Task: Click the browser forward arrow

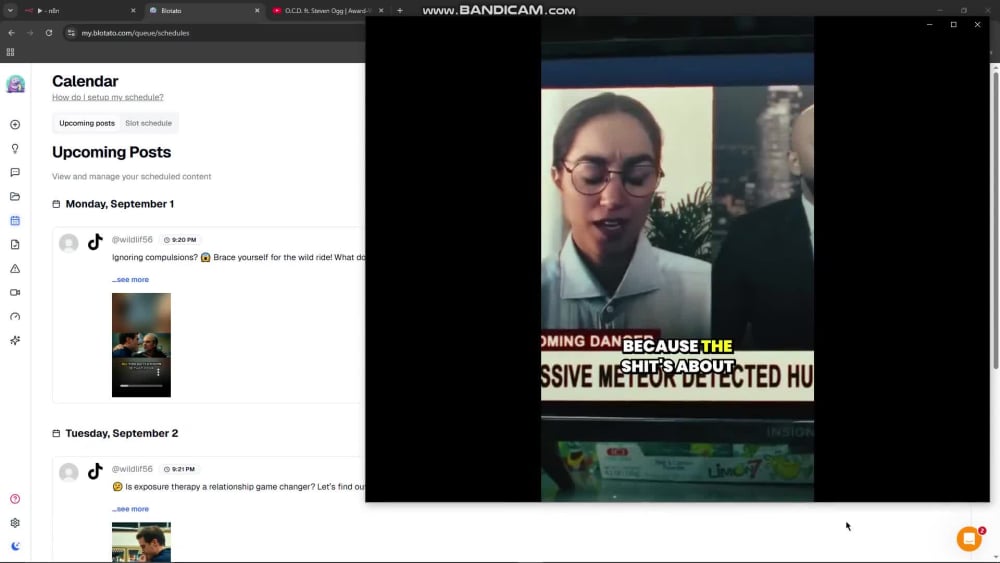Action: coord(30,33)
